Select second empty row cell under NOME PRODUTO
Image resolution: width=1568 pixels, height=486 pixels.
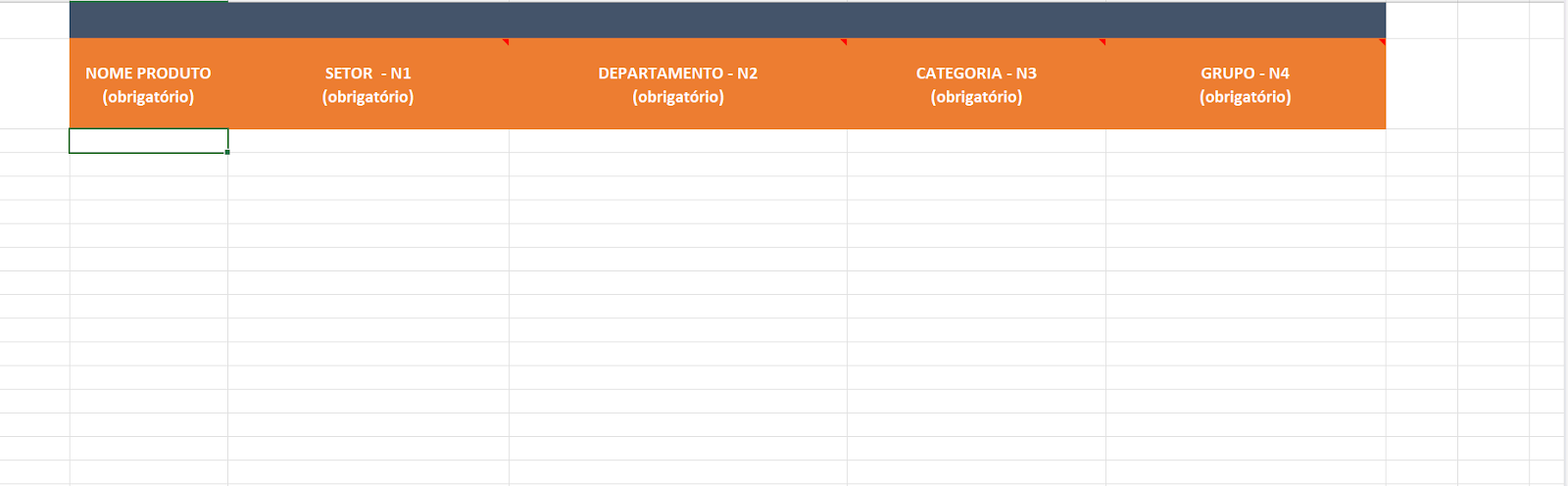tap(148, 165)
